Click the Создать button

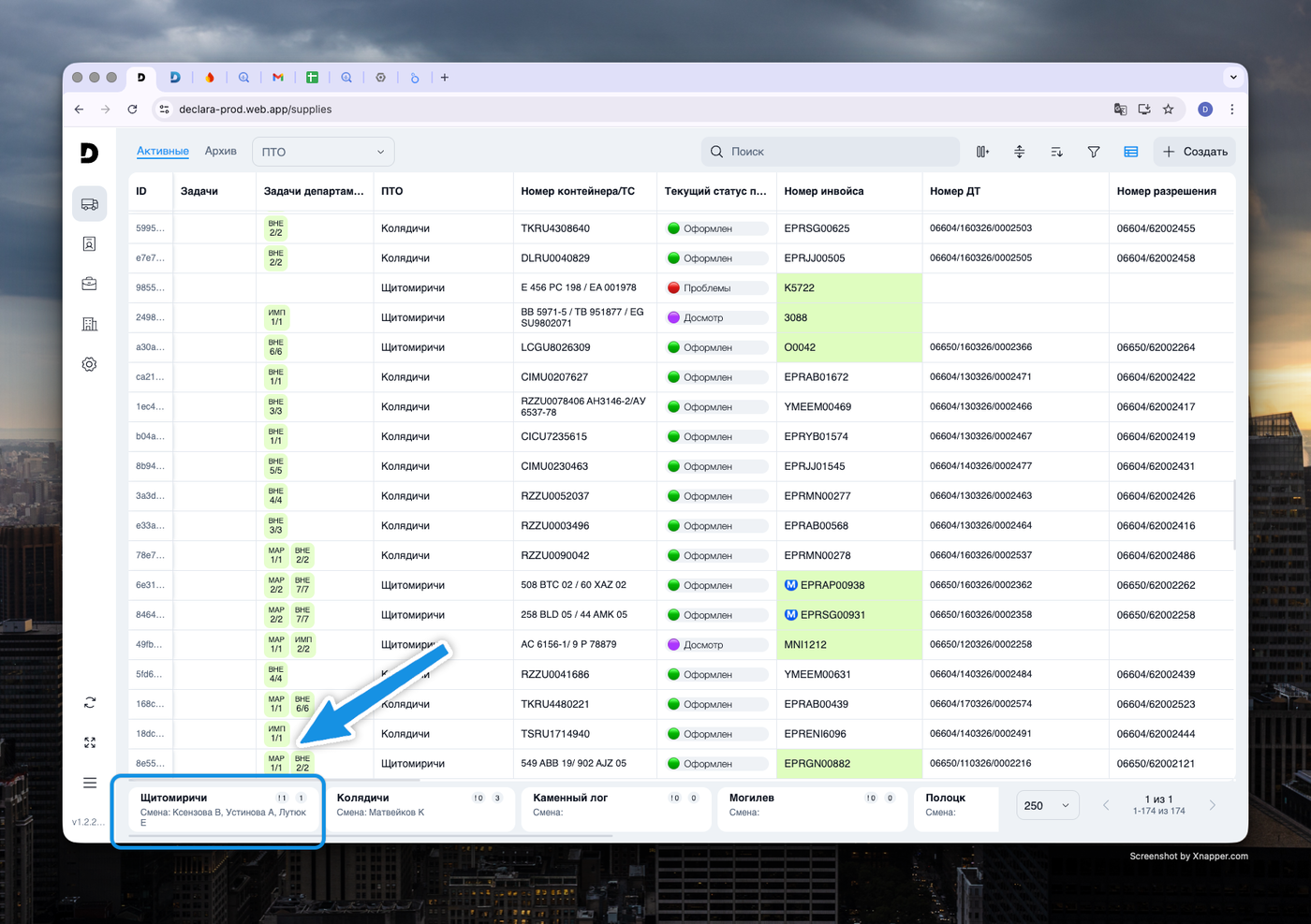[x=1194, y=152]
